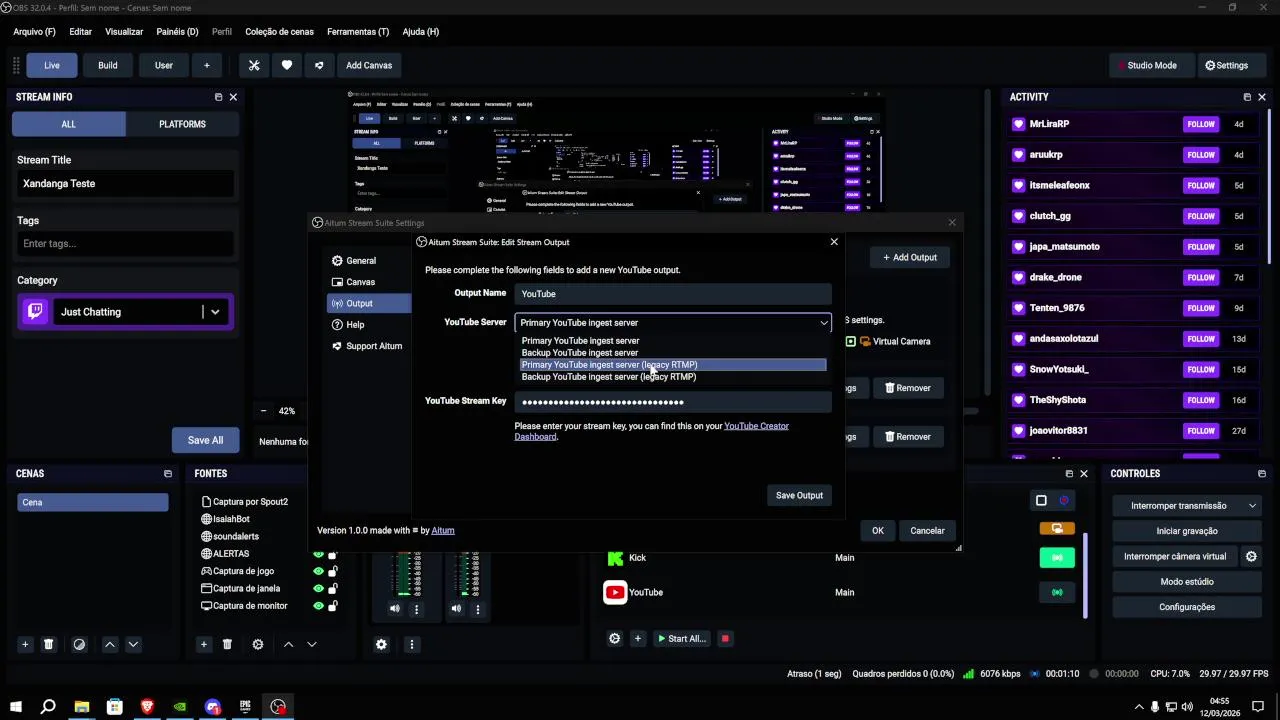Open source properties gear in Fontes panel
The image size is (1280, 720).
tap(258, 645)
